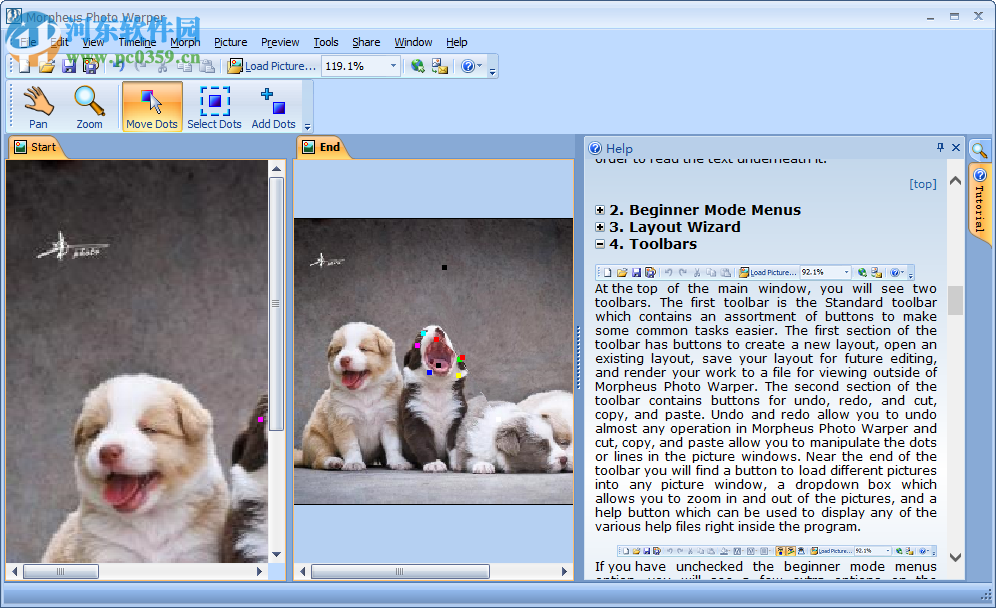The image size is (996, 608).
Task: Expand the '2. Beginner Mode Menus' section
Action: 599,210
